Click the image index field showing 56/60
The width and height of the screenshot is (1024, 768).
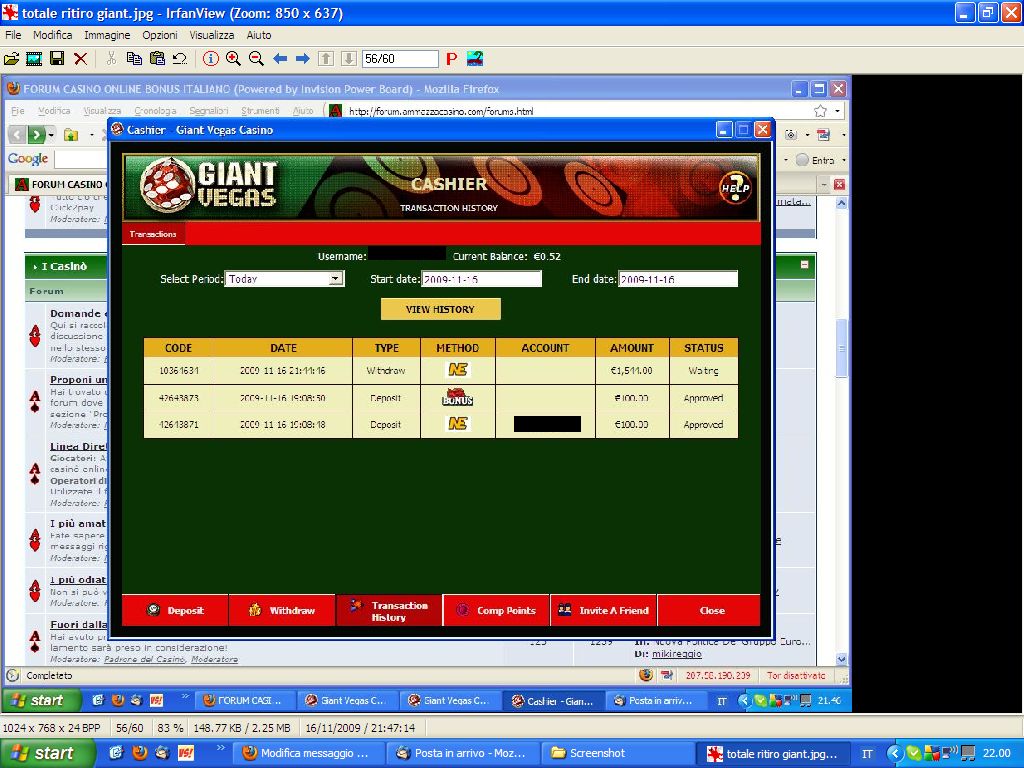400,59
